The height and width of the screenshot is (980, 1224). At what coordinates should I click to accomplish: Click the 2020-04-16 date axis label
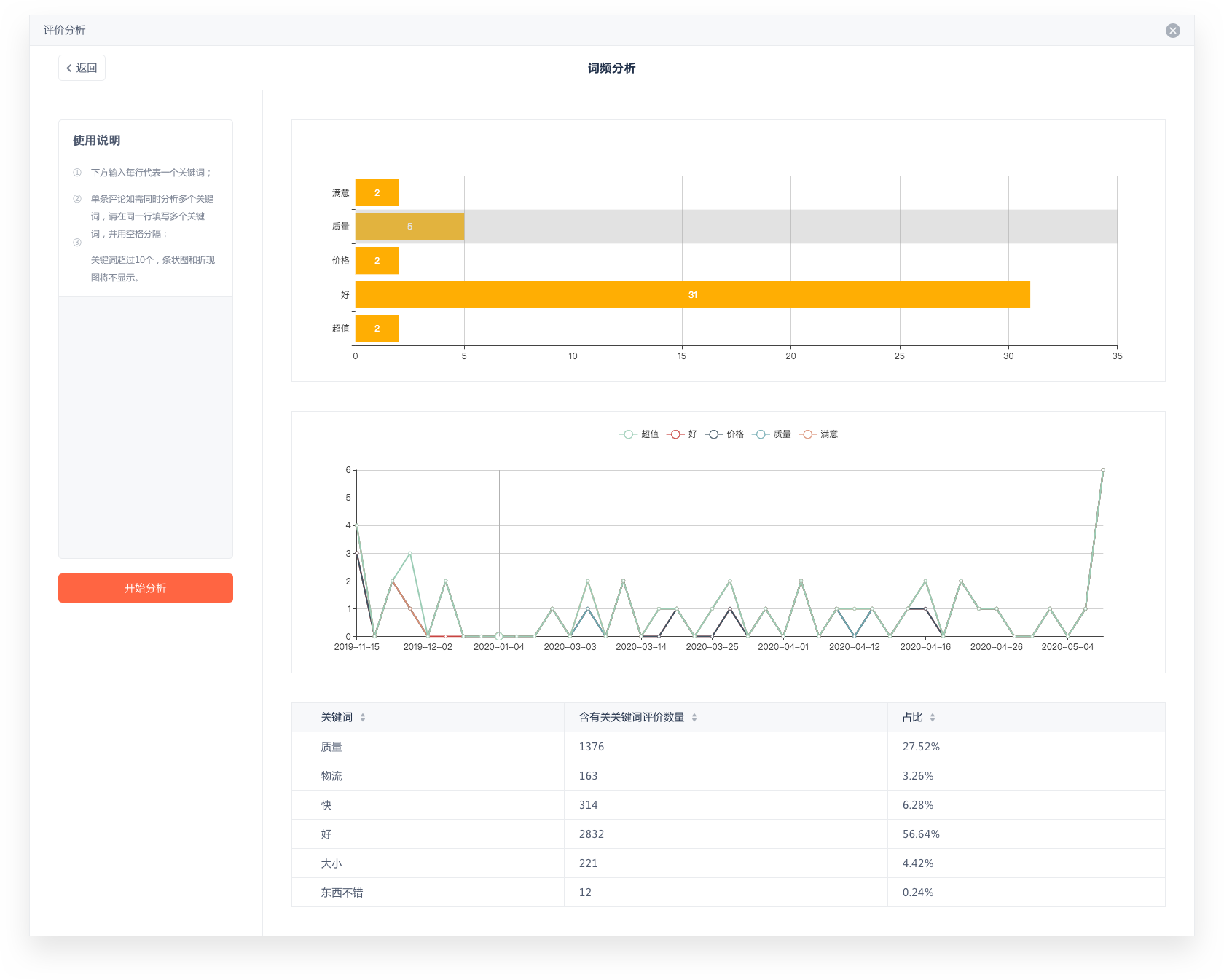pos(925,647)
